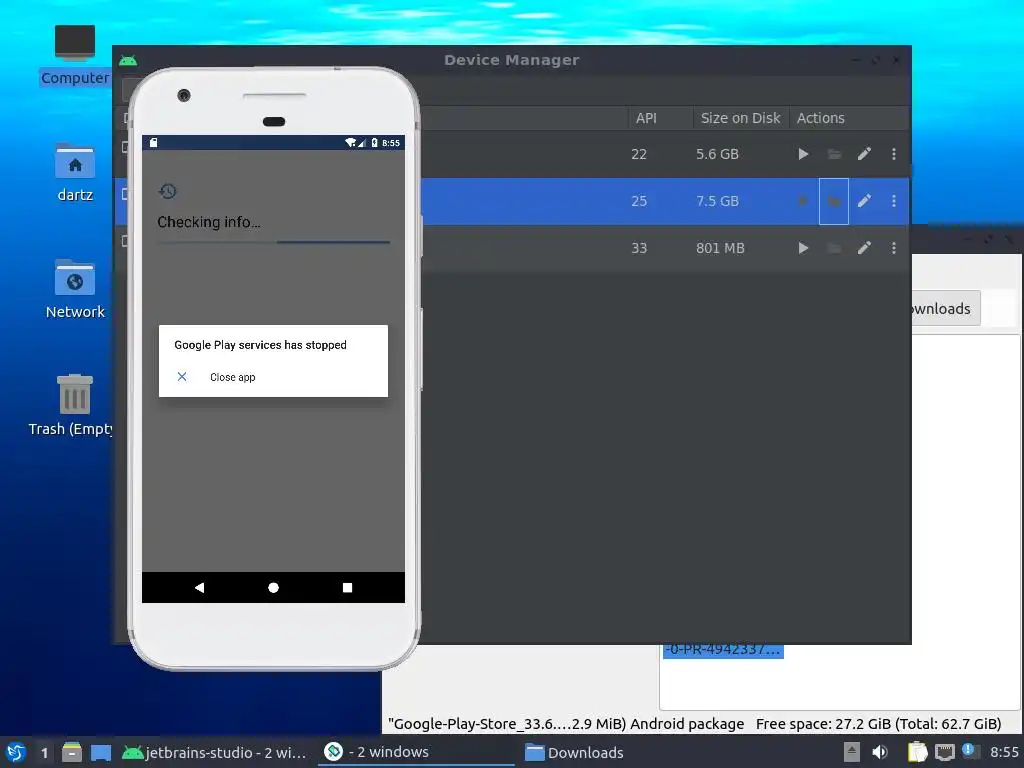
Task: Click the free space status text in file manager
Action: point(878,724)
